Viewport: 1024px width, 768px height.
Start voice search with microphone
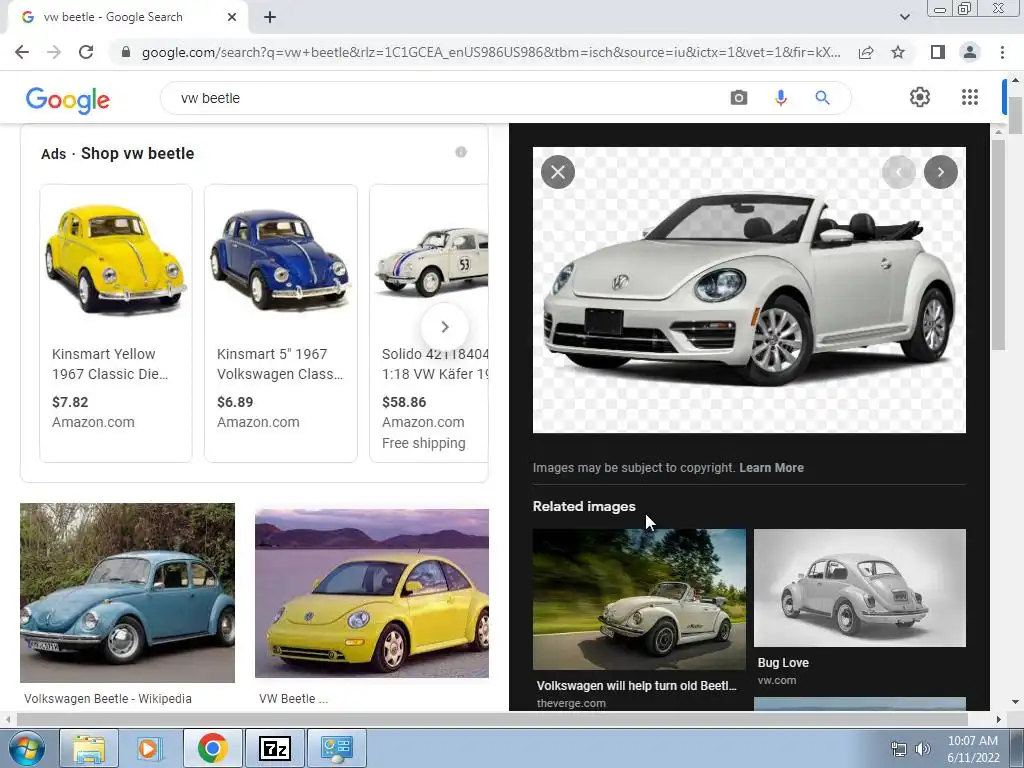point(780,98)
